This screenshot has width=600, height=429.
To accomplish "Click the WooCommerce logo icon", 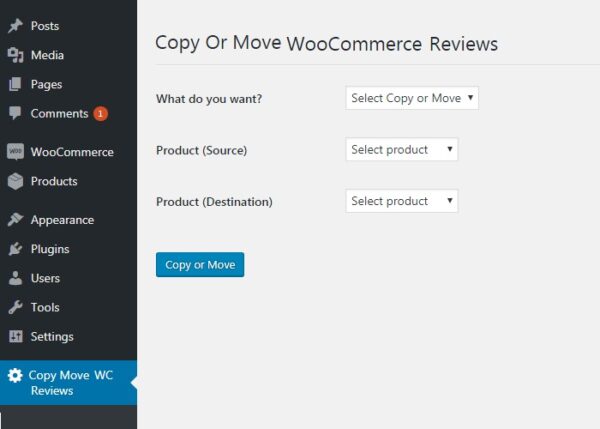I will [15, 152].
